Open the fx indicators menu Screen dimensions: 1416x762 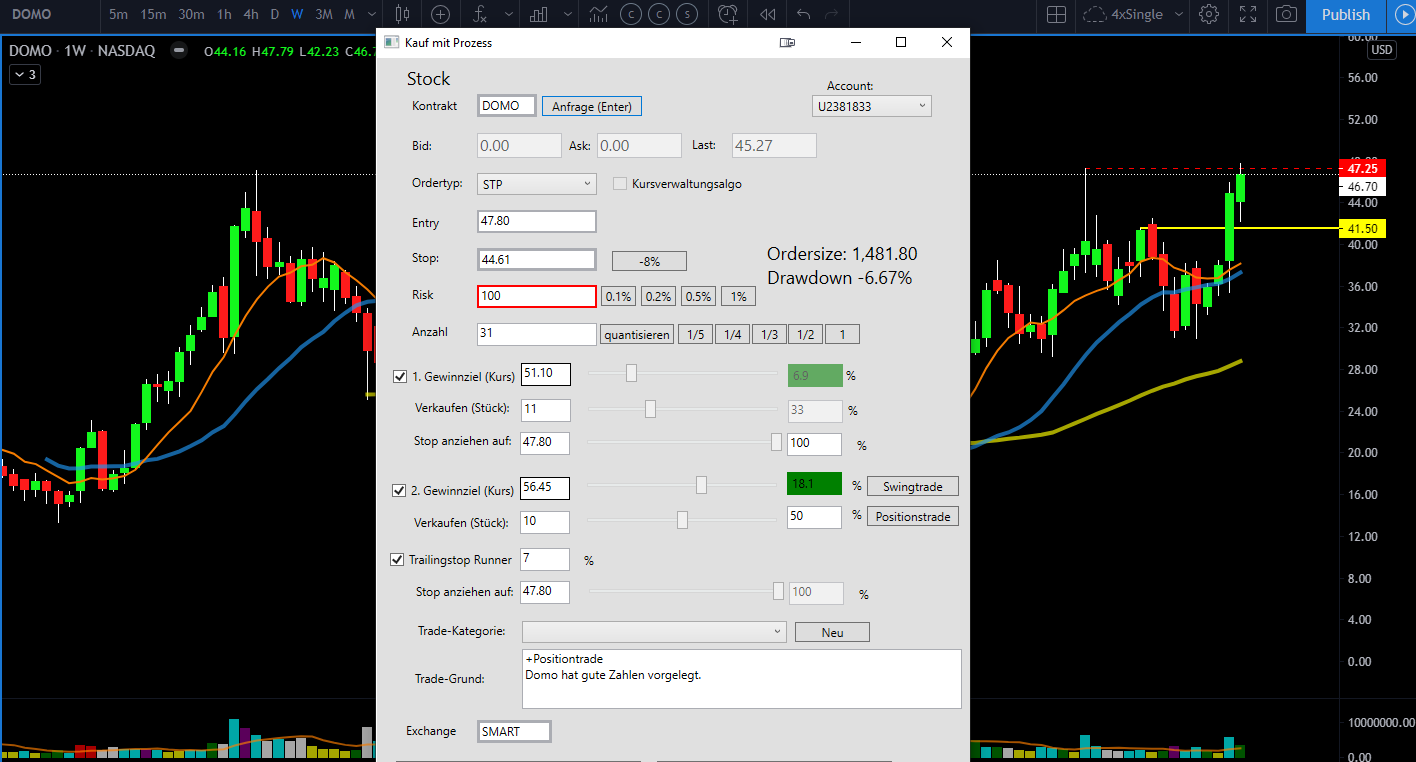click(x=480, y=15)
